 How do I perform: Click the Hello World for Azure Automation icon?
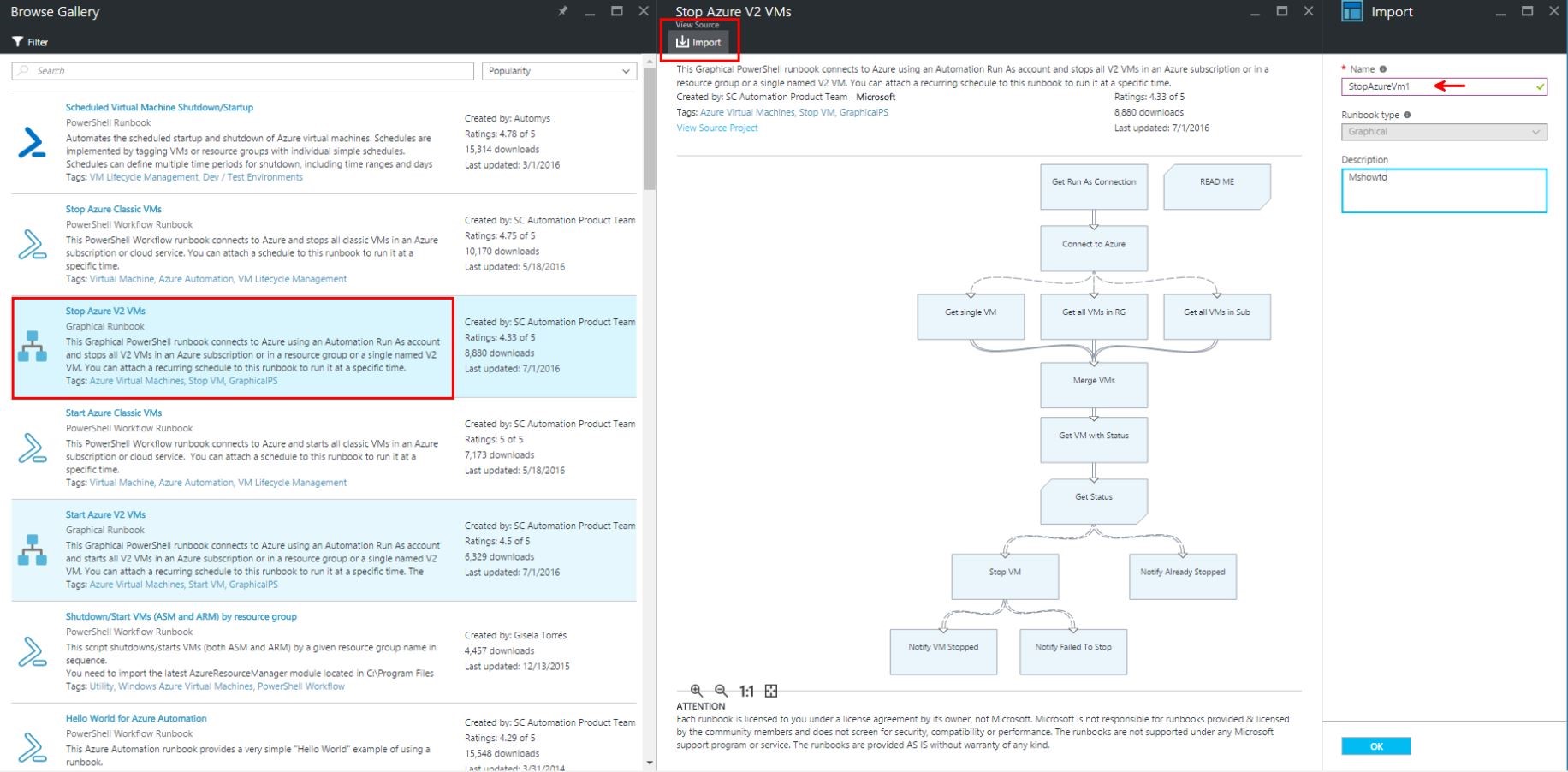click(x=32, y=746)
